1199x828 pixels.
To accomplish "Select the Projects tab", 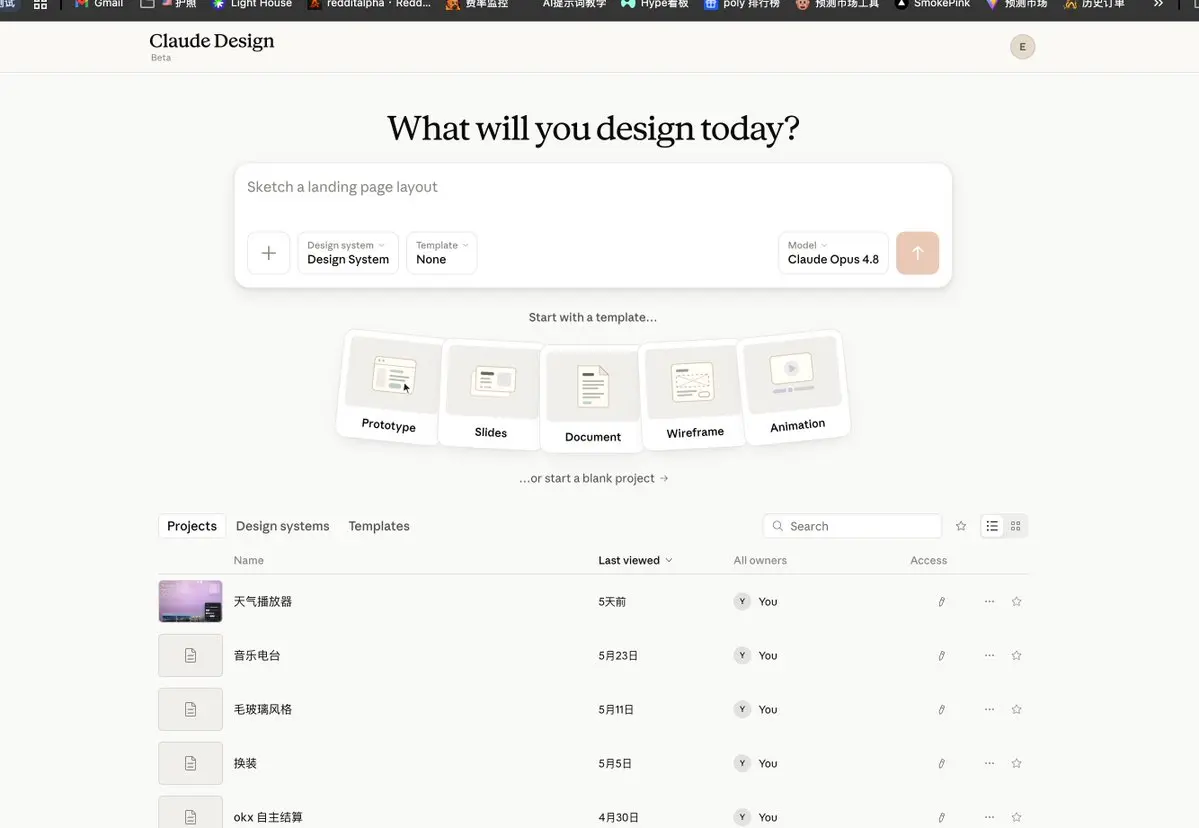I will click(192, 526).
